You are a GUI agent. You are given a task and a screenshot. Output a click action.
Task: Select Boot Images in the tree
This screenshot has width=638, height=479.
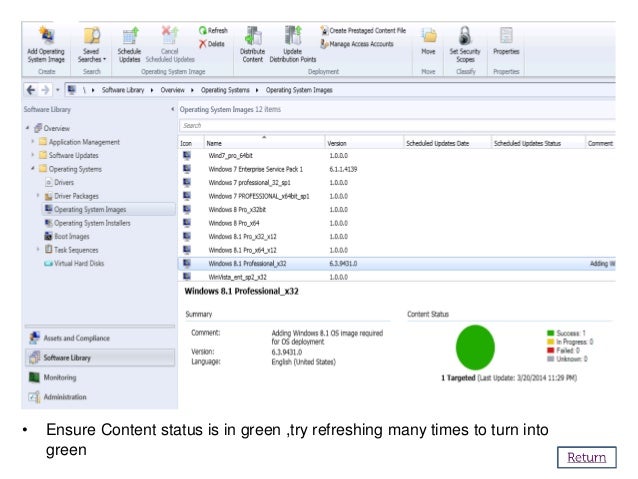click(74, 236)
